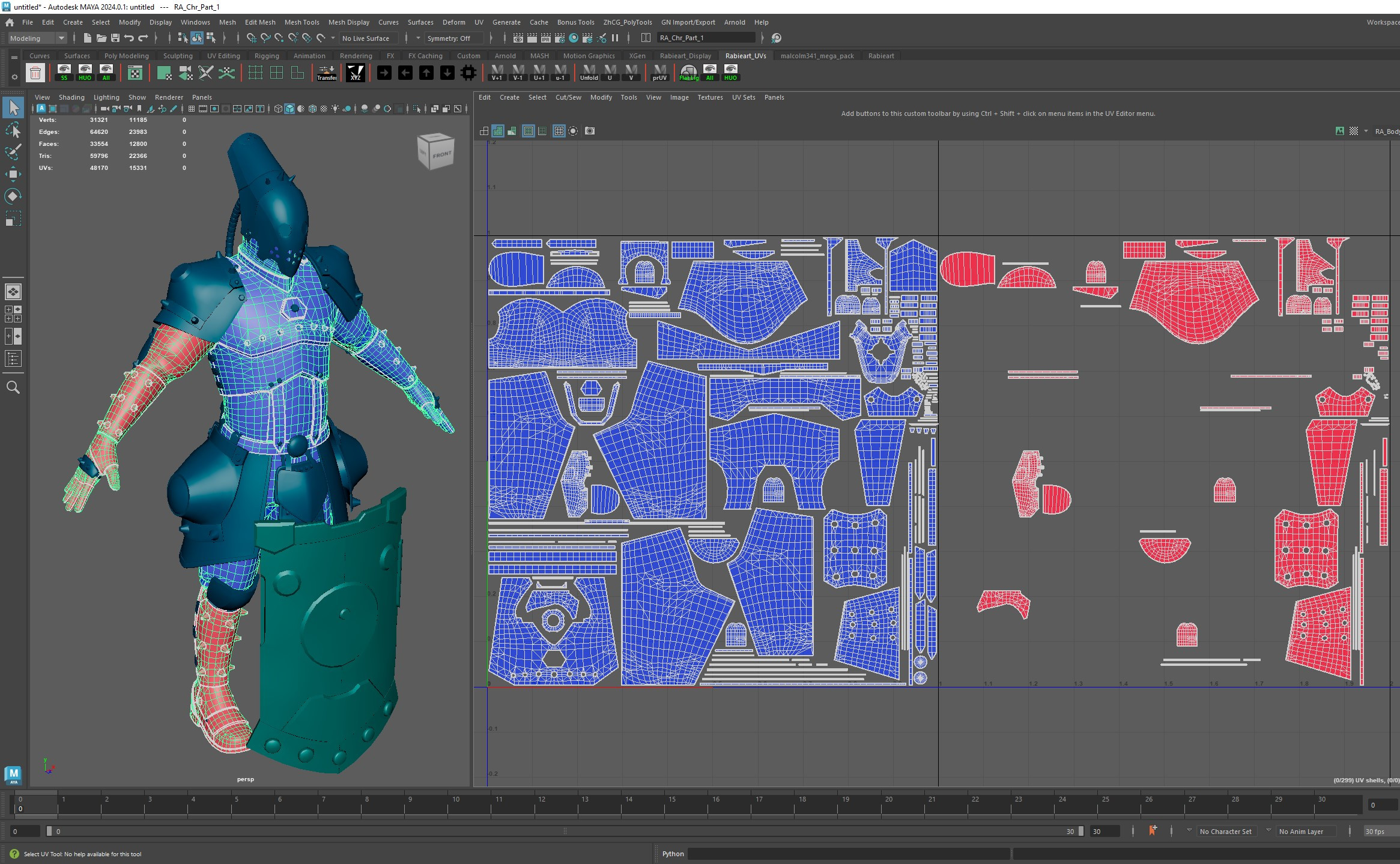Select the Lasso tool in toolbox

coord(13,130)
